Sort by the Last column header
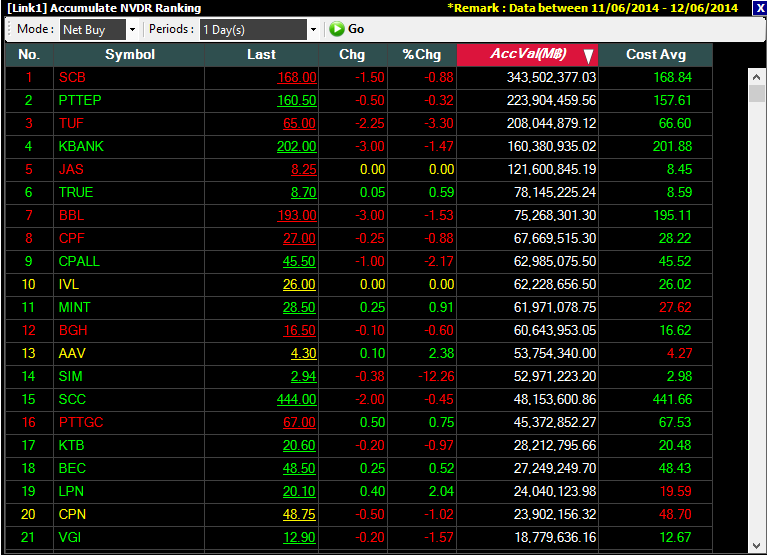This screenshot has width=767, height=555. [x=261, y=54]
